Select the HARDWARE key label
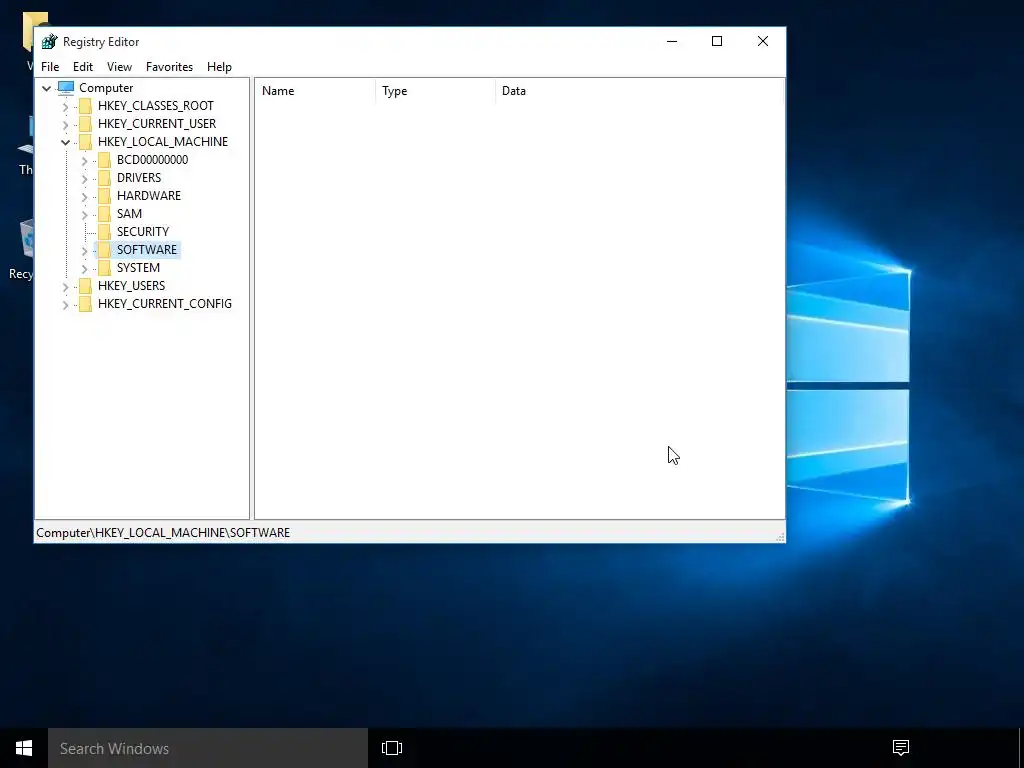1024x768 pixels. 148,195
